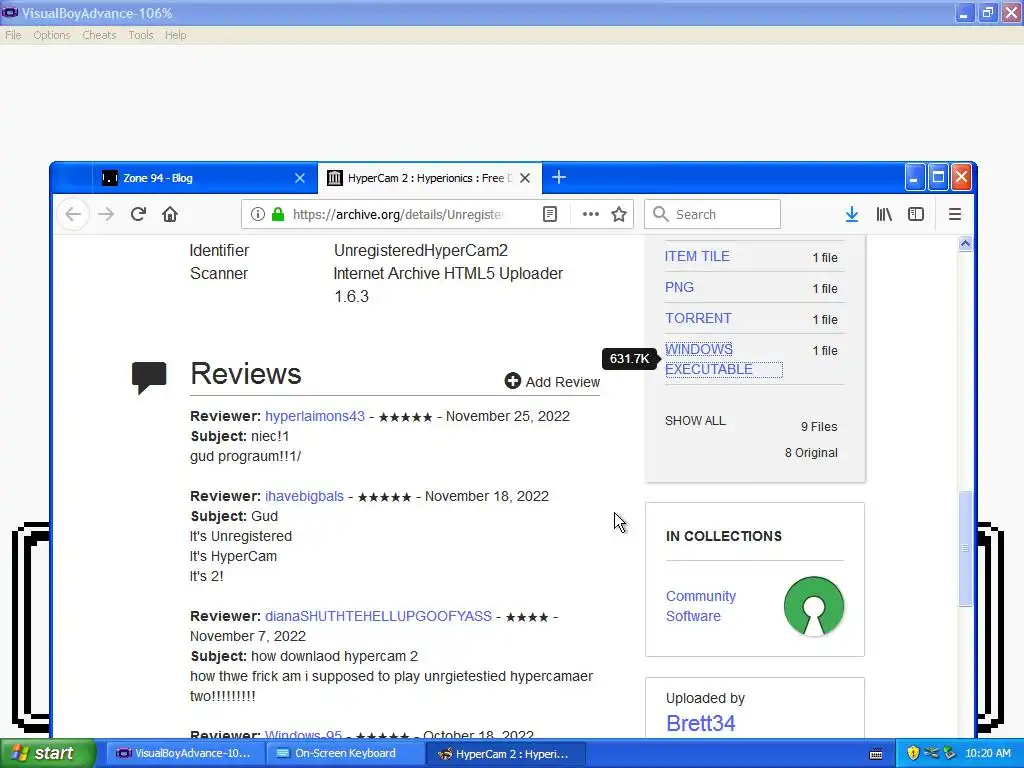This screenshot has height=768, width=1024.
Task: Click the UnregisteredHyperCam2 identifier value
Action: [x=421, y=251]
